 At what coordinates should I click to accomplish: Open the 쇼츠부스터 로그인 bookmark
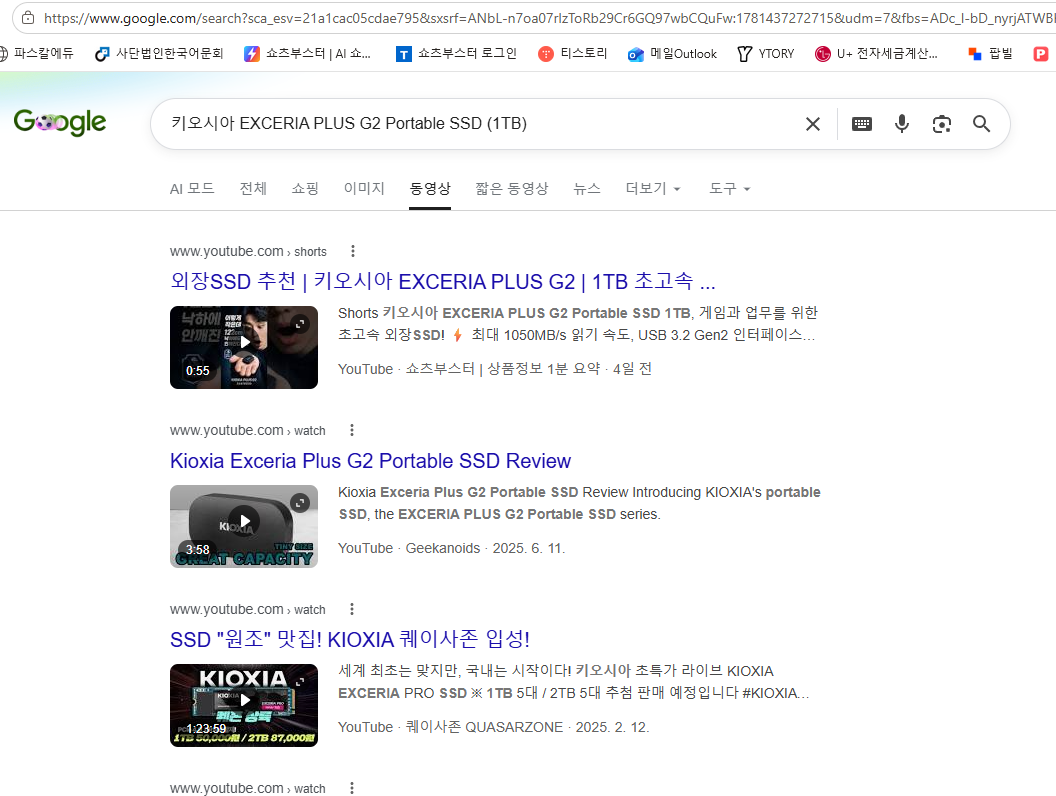click(457, 54)
